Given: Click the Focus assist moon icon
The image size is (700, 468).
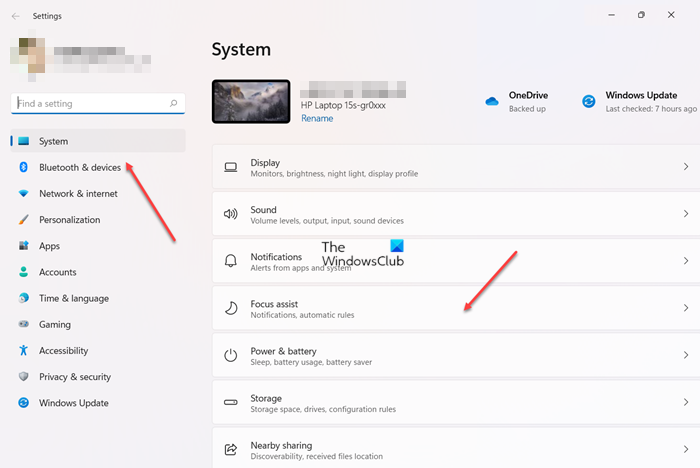Looking at the screenshot, I should [231, 308].
